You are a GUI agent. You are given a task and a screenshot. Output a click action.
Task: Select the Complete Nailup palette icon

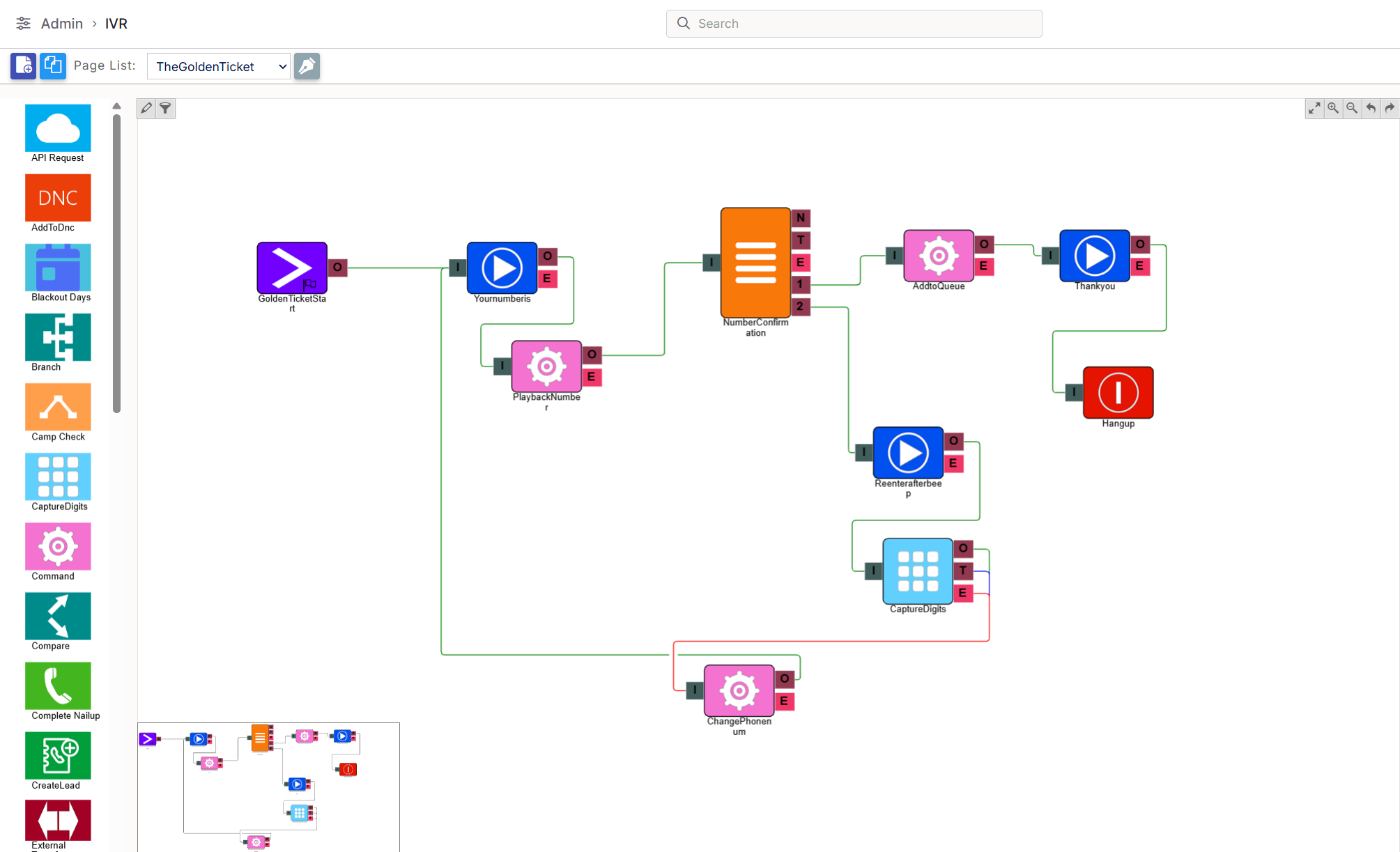[58, 686]
